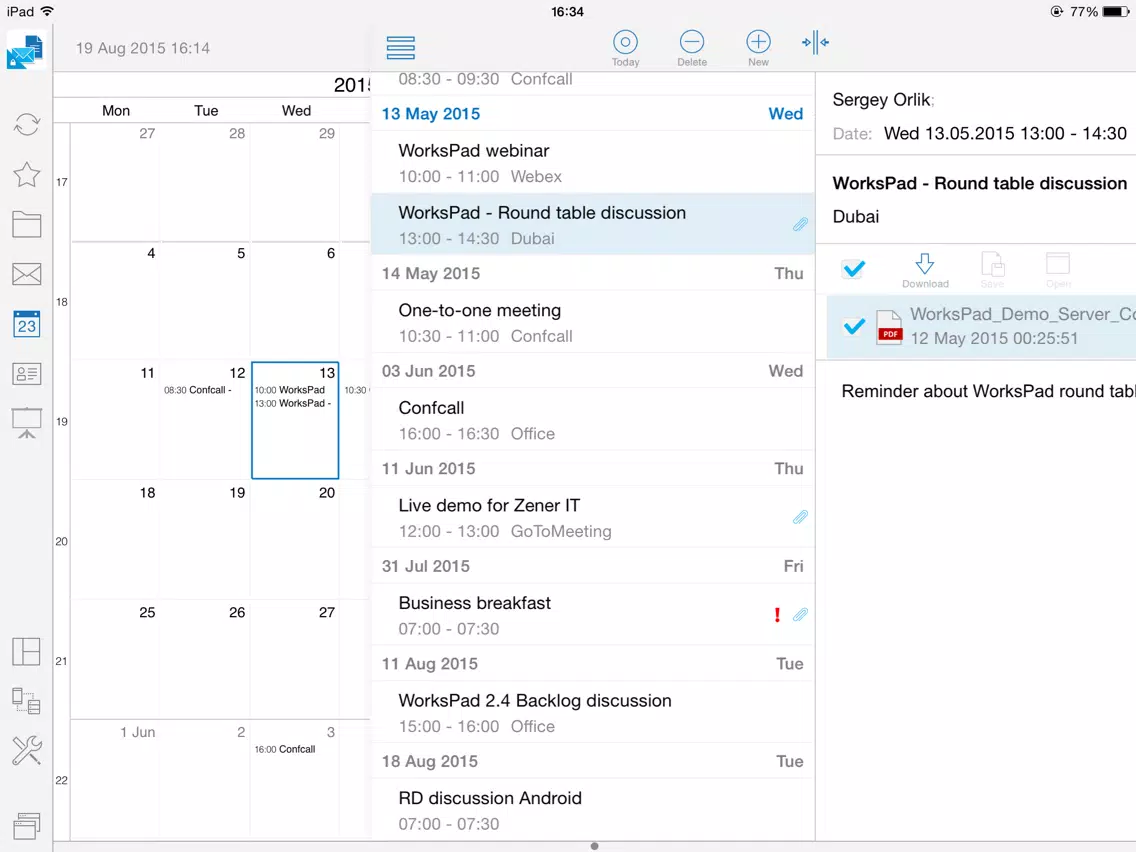The height and width of the screenshot is (852, 1136).
Task: Tap the Today toolbar button
Action: [625, 49]
